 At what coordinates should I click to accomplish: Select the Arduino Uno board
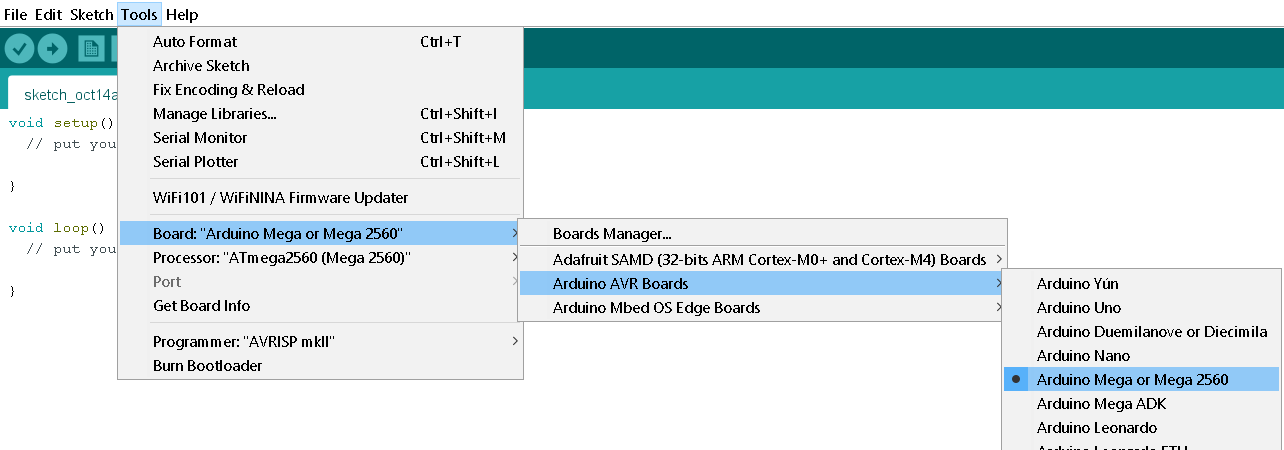tap(1078, 308)
